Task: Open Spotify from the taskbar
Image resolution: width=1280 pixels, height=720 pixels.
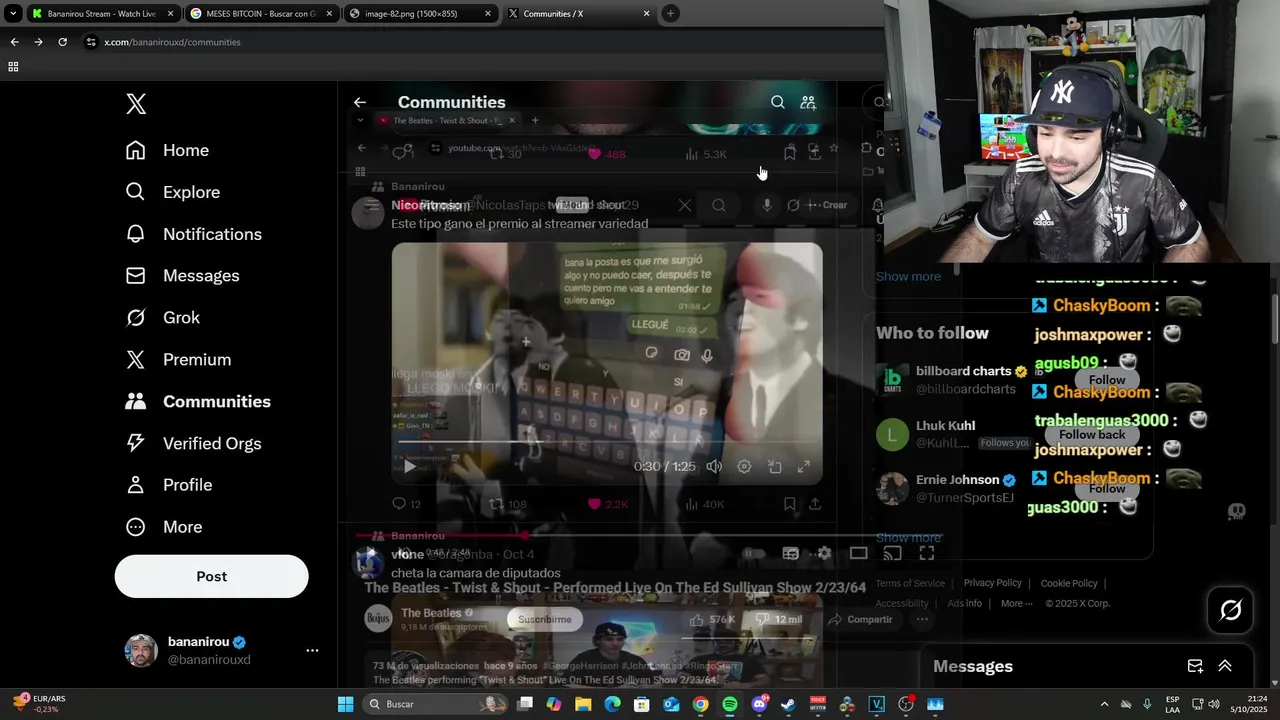Action: [730, 704]
